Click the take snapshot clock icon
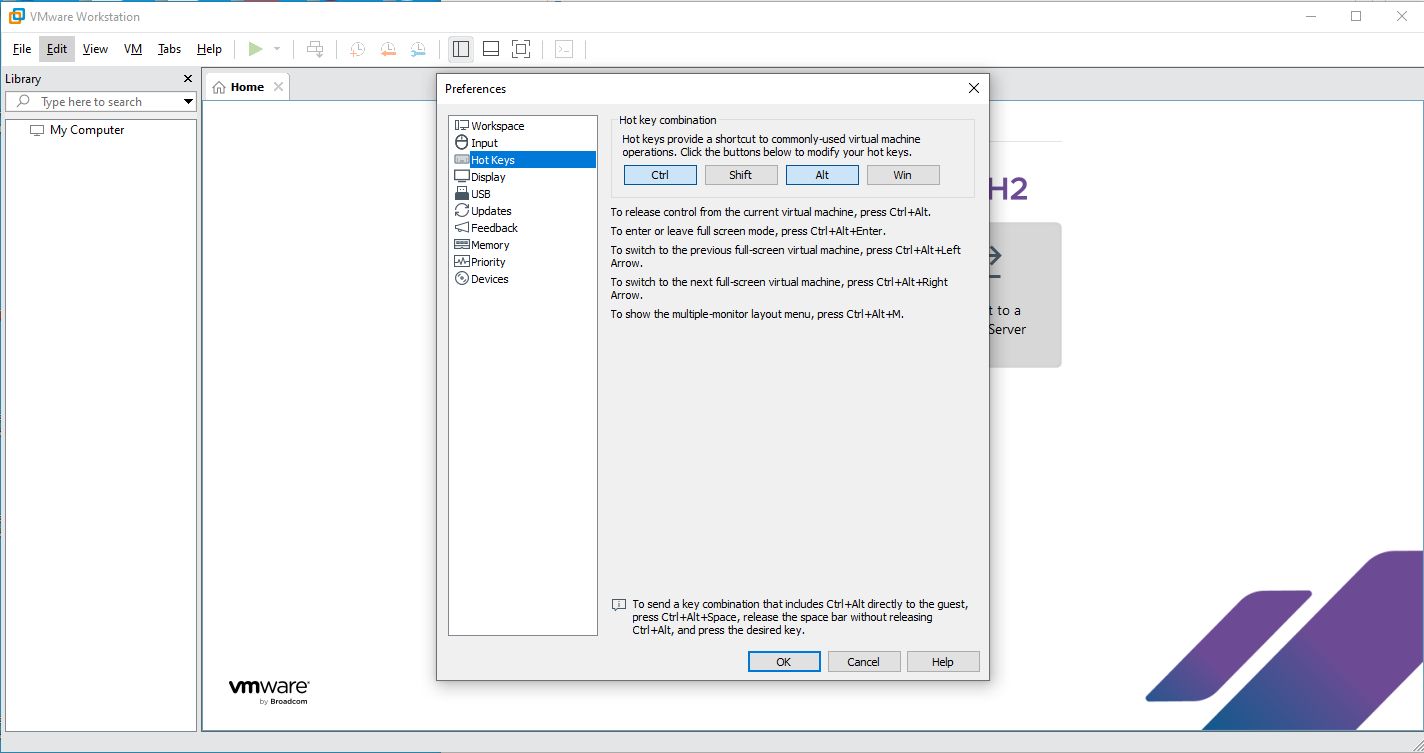Screen dimensions: 1424x753 [x=357, y=49]
